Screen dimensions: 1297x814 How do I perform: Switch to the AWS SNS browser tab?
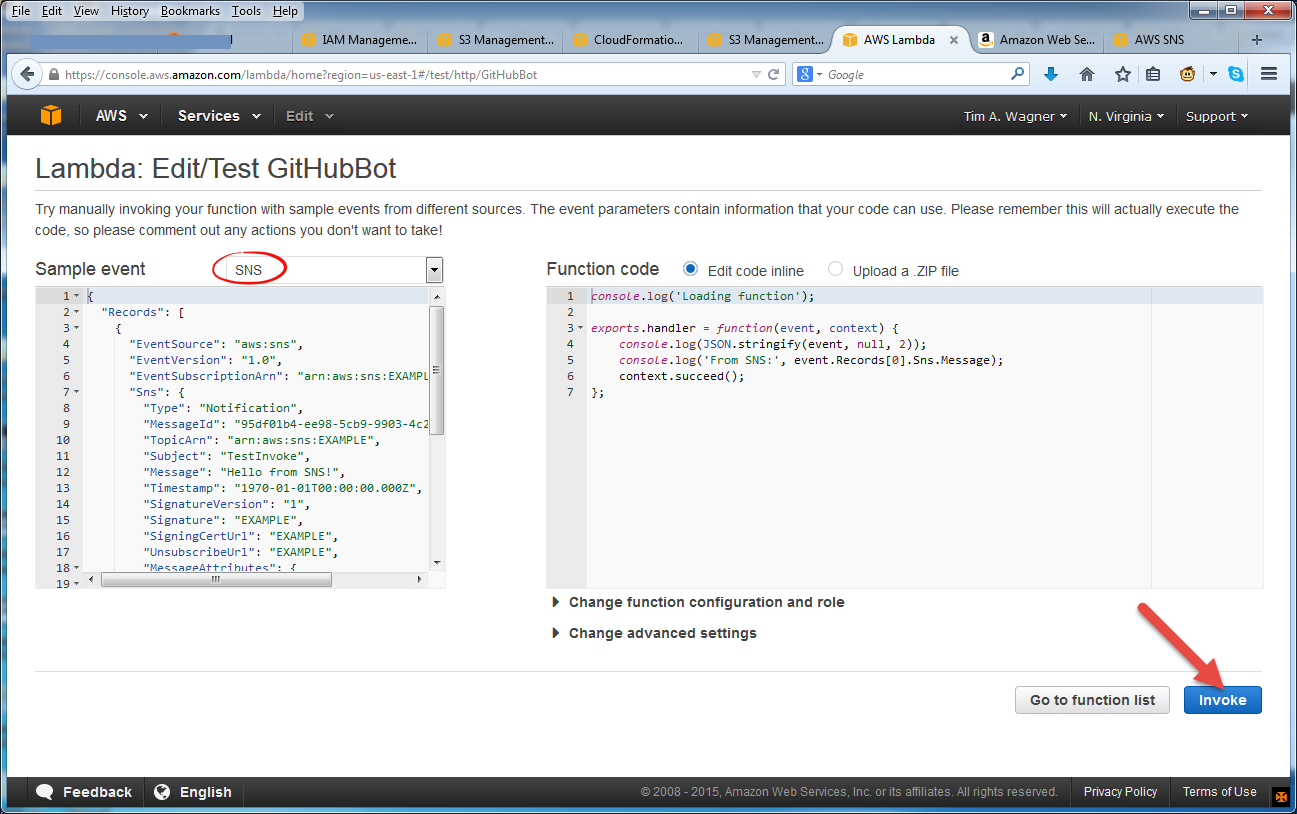(1158, 40)
